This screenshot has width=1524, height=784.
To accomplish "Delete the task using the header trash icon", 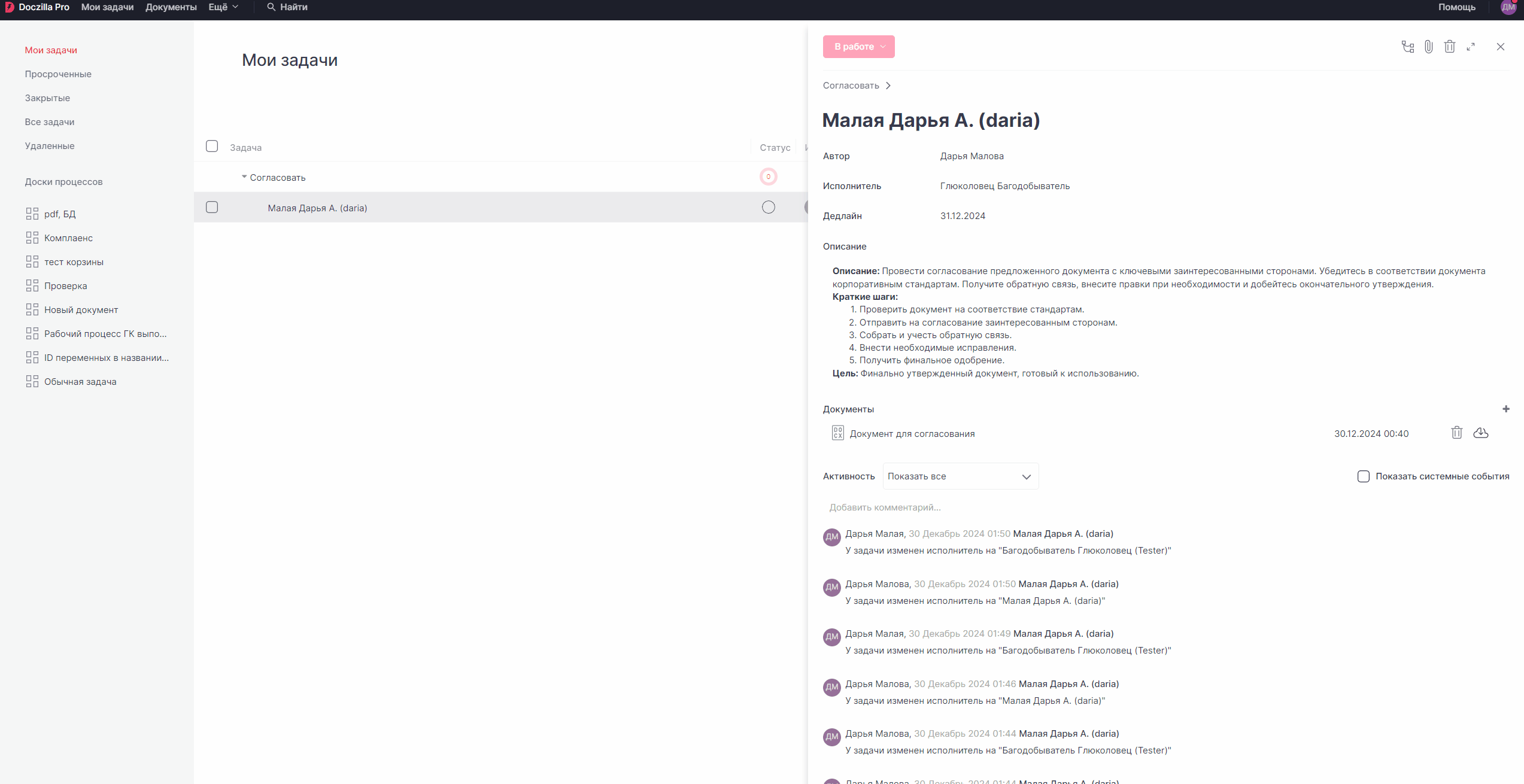I will (1449, 47).
